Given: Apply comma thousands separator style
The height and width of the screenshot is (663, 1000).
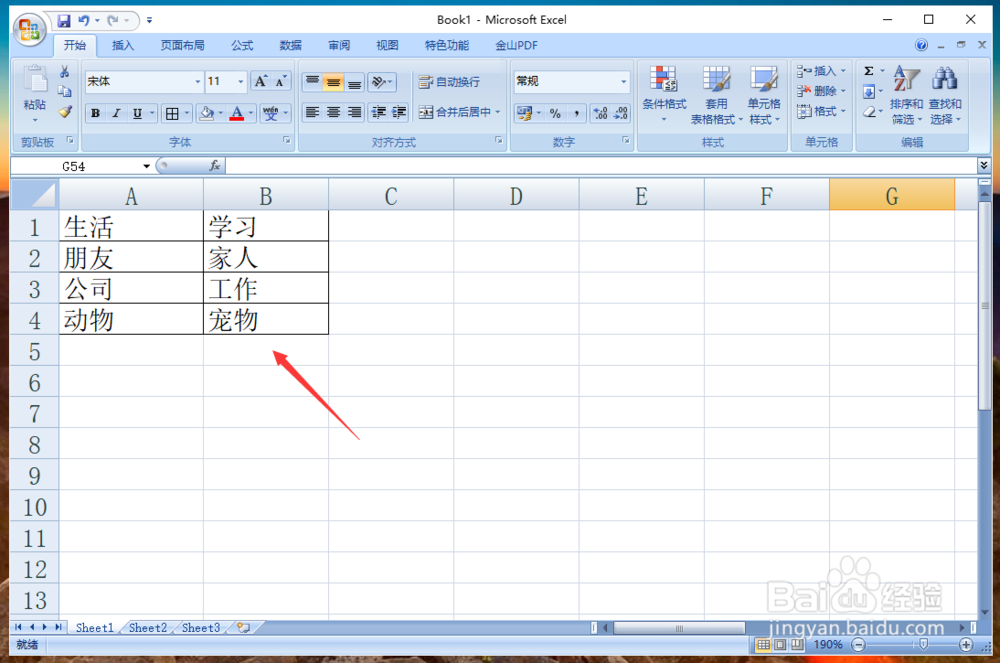Looking at the screenshot, I should point(577,113).
